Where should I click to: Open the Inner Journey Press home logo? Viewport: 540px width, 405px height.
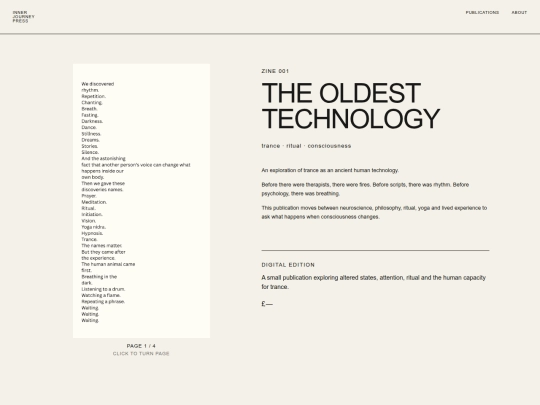[x=23, y=17]
